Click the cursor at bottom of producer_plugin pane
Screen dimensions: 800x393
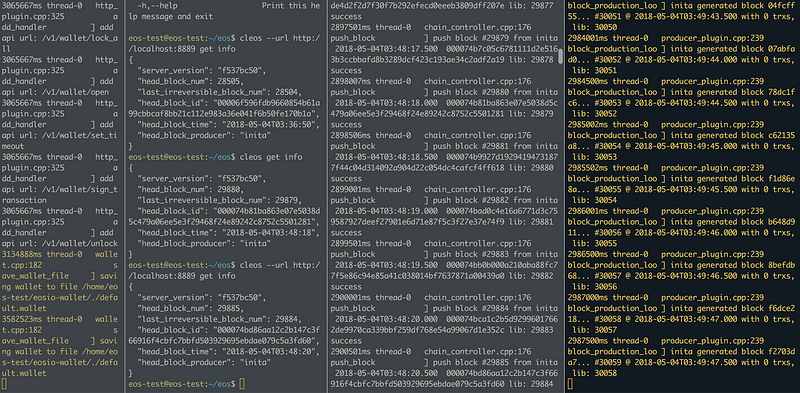click(x=570, y=383)
